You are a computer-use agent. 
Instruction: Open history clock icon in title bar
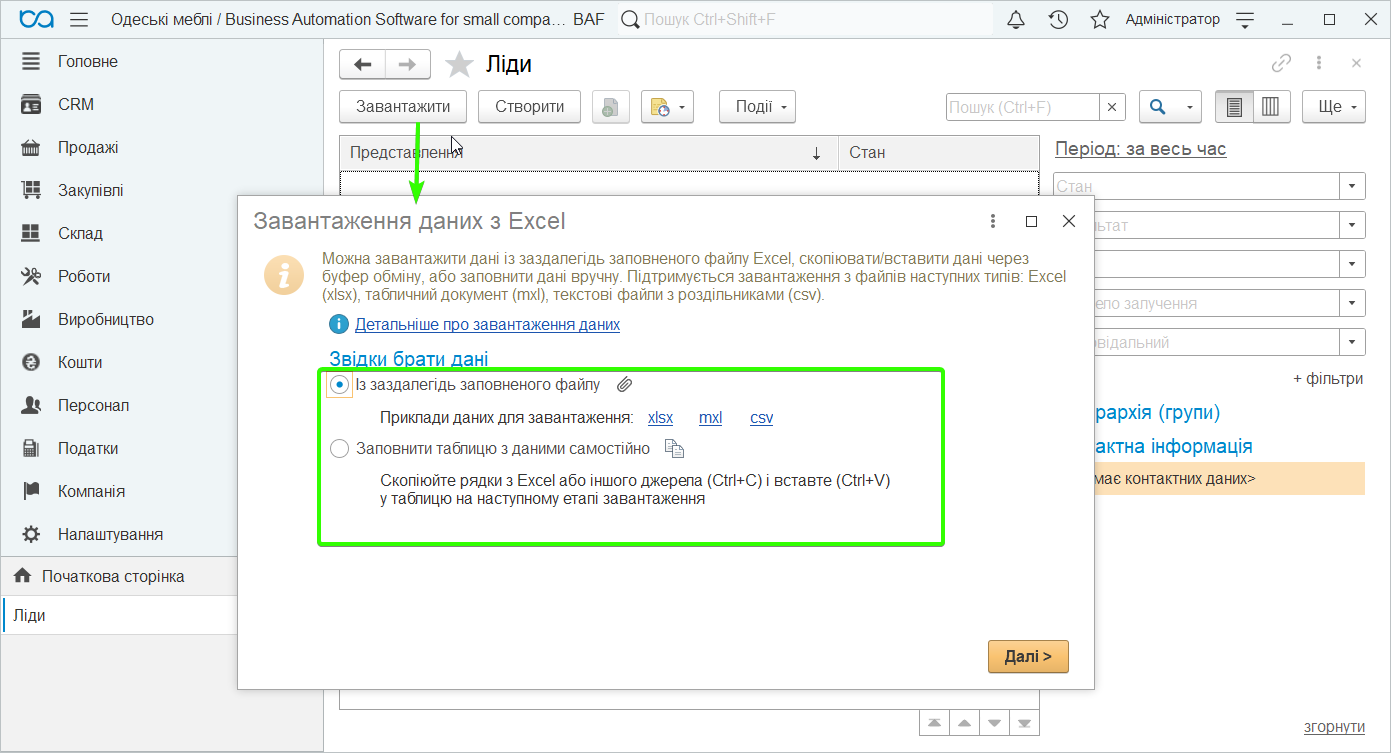1058,19
